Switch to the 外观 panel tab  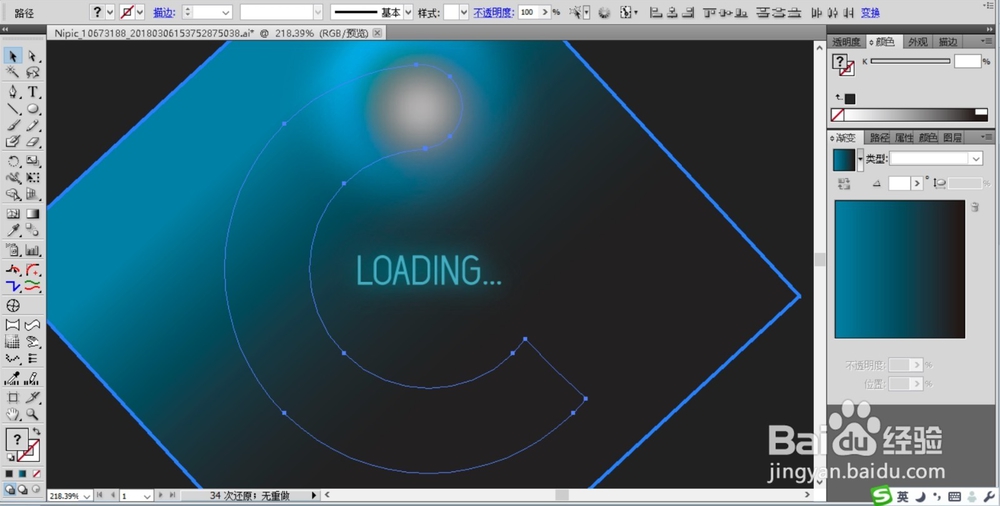[918, 42]
